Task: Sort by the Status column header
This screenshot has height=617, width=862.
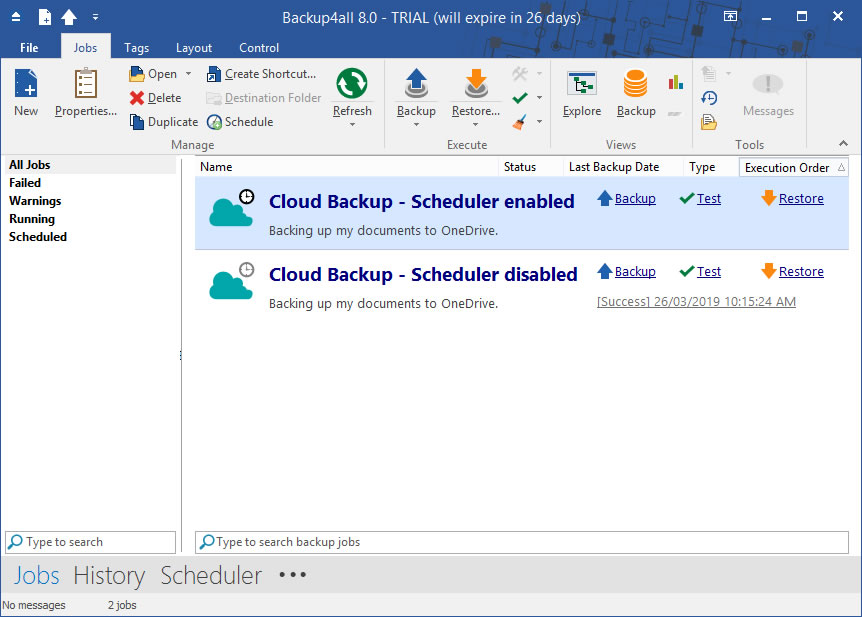Action: (531, 167)
